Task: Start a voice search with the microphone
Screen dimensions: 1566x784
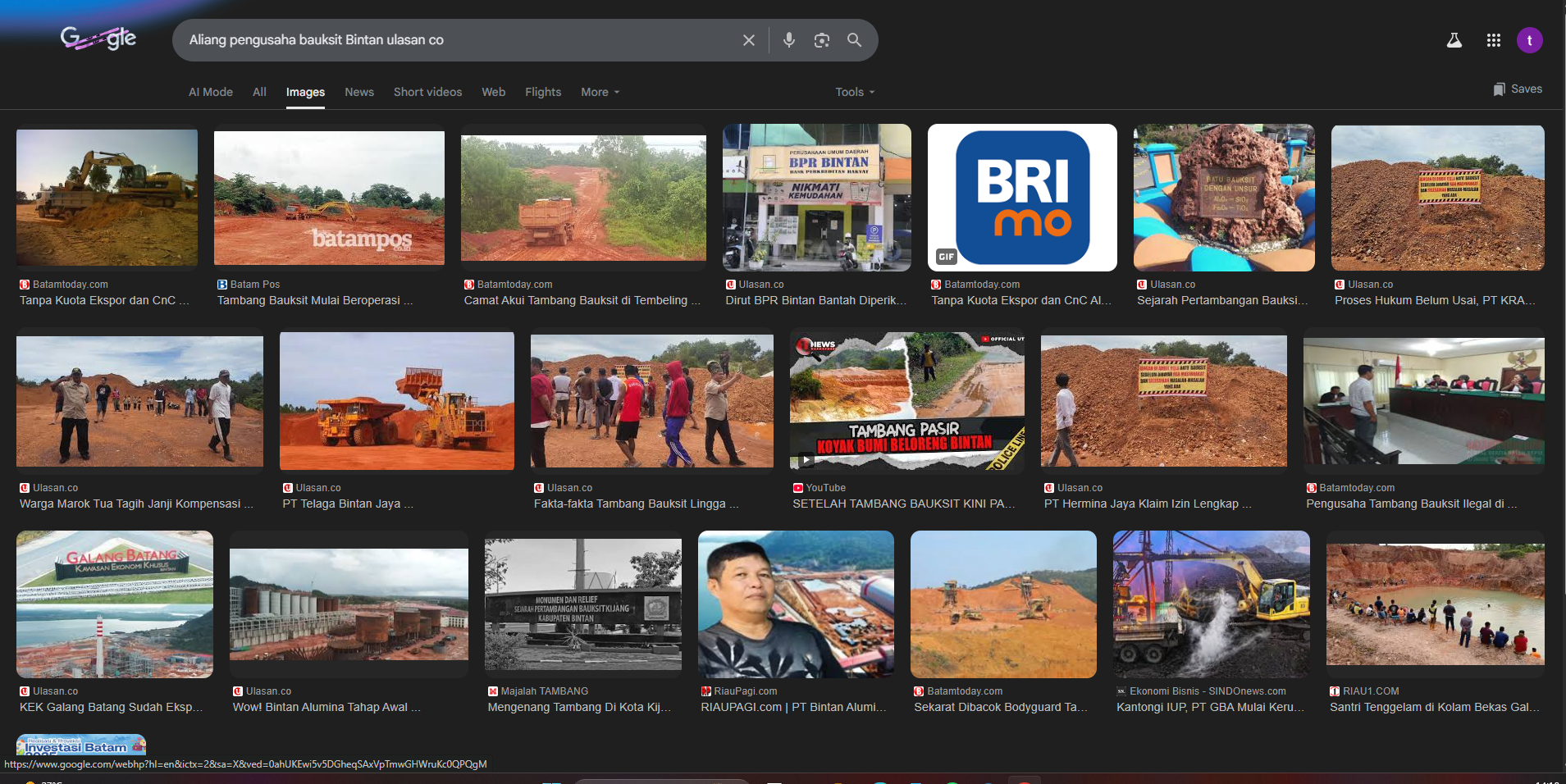Action: [788, 39]
